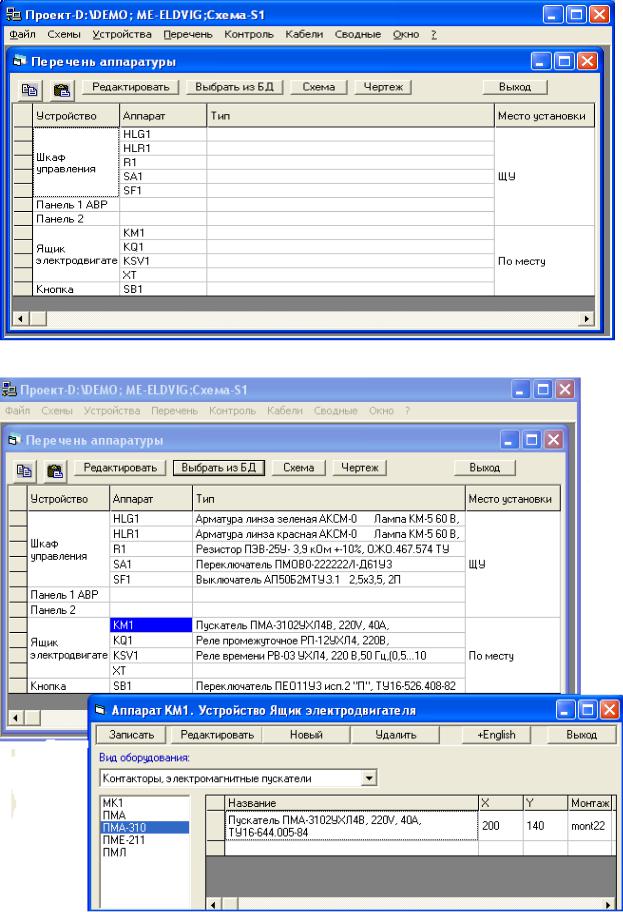Click Записать in the Аппарат KM1 dialog
The width and height of the screenshot is (623, 912).
[131, 735]
